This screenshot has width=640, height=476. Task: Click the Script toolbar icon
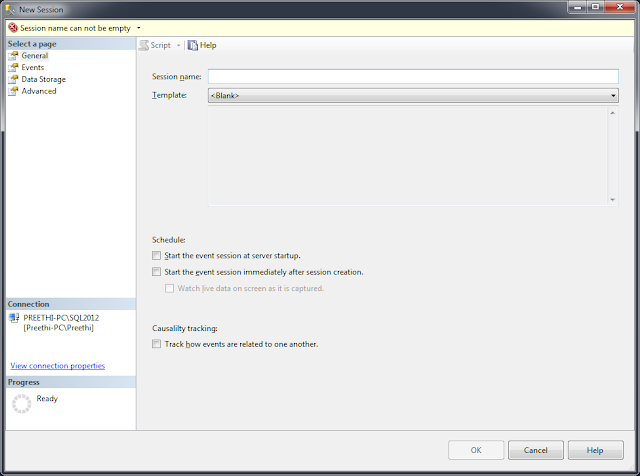144,45
